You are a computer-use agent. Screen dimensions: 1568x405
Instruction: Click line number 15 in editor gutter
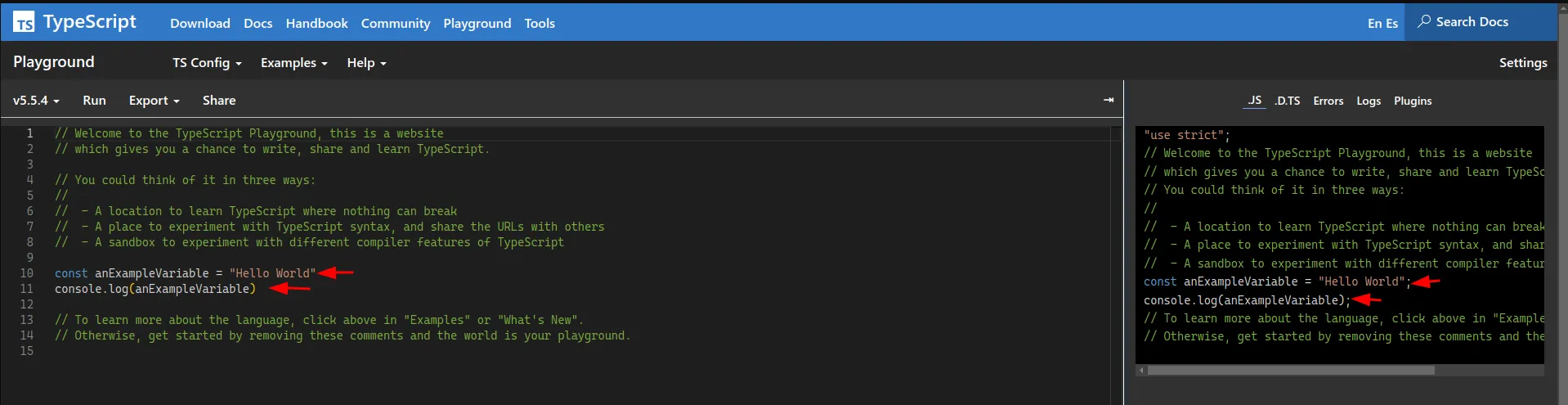pyautogui.click(x=27, y=351)
